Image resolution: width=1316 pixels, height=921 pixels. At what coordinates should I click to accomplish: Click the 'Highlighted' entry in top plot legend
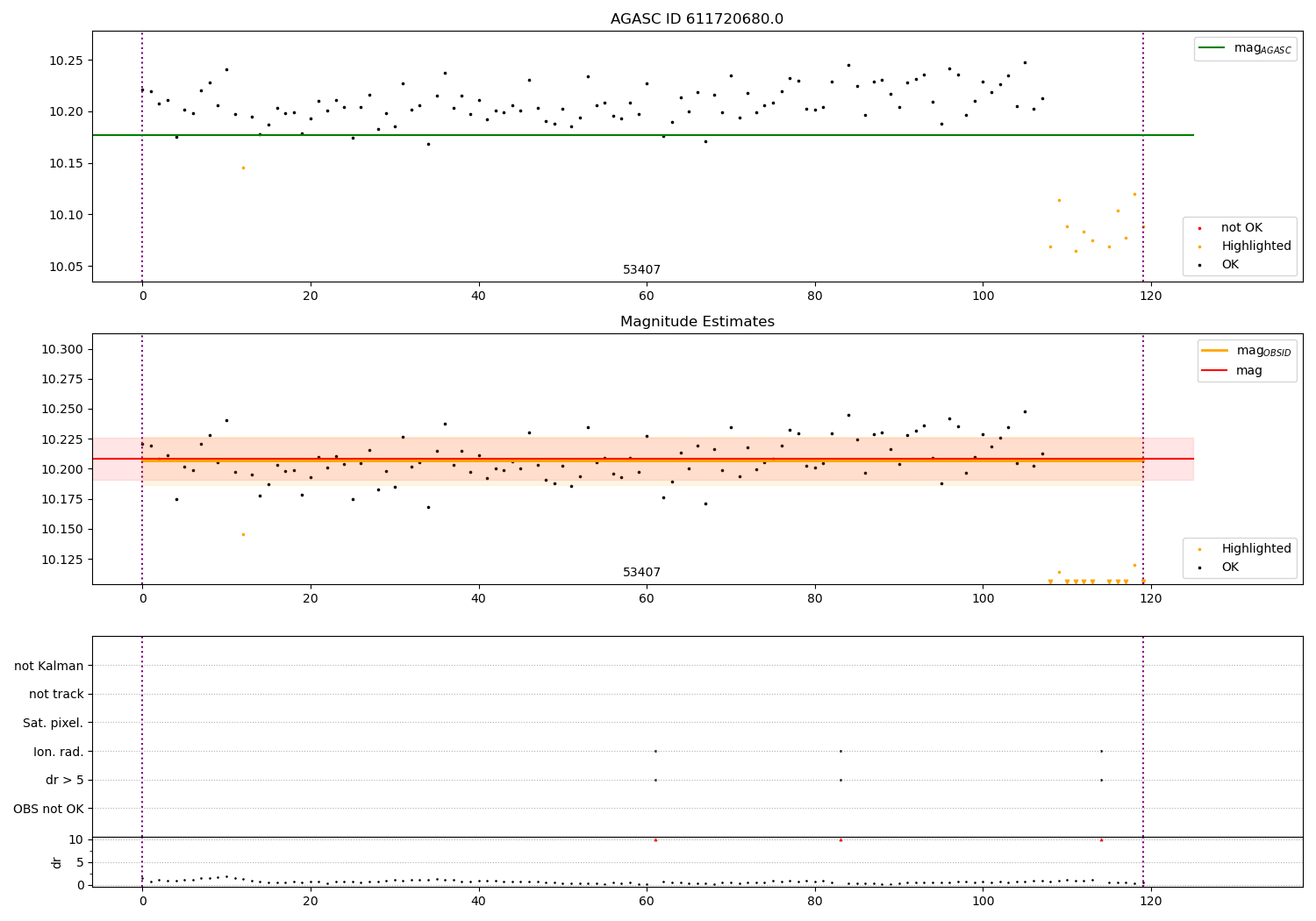(1244, 246)
